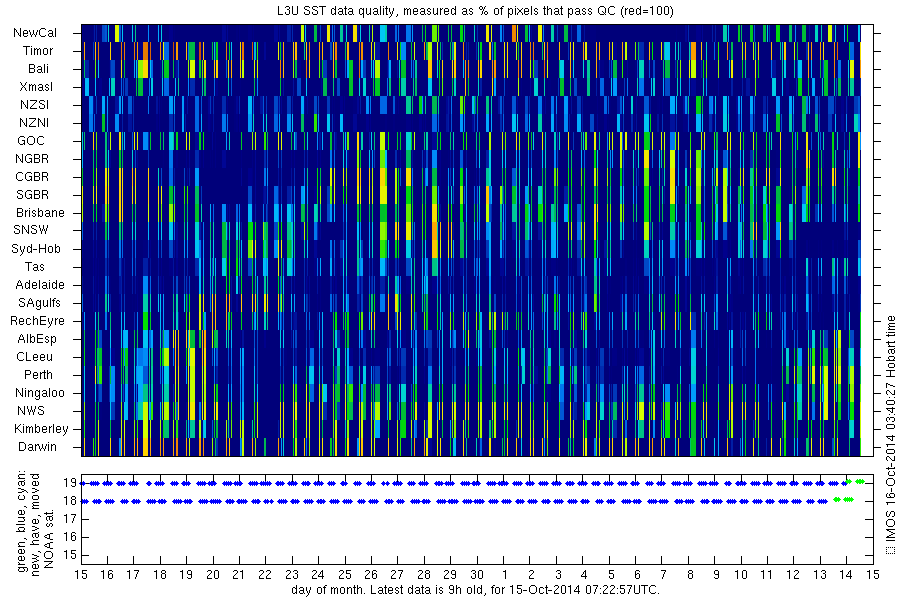Select the NWS row label

tap(31, 411)
